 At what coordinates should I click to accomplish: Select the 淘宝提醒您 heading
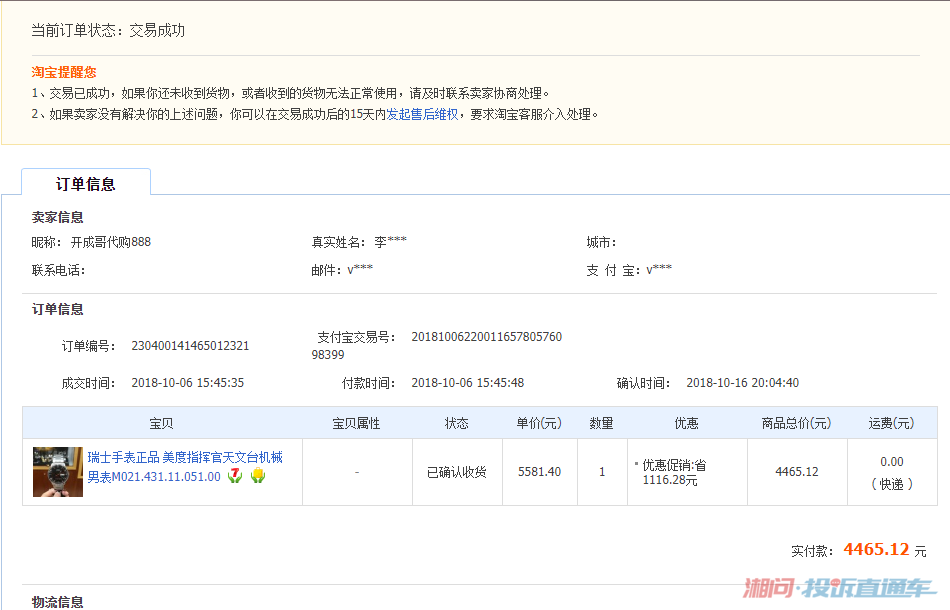click(64, 72)
